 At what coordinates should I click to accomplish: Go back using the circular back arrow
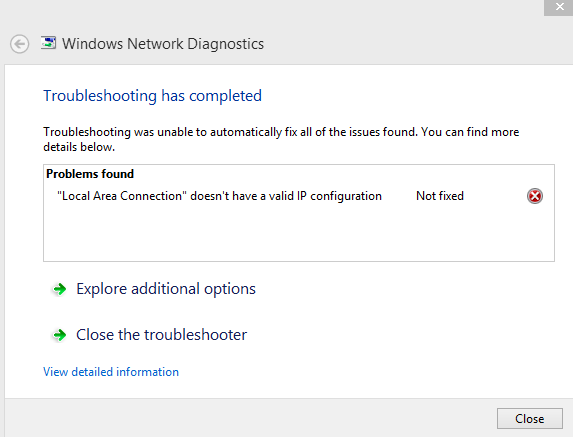[x=19, y=44]
